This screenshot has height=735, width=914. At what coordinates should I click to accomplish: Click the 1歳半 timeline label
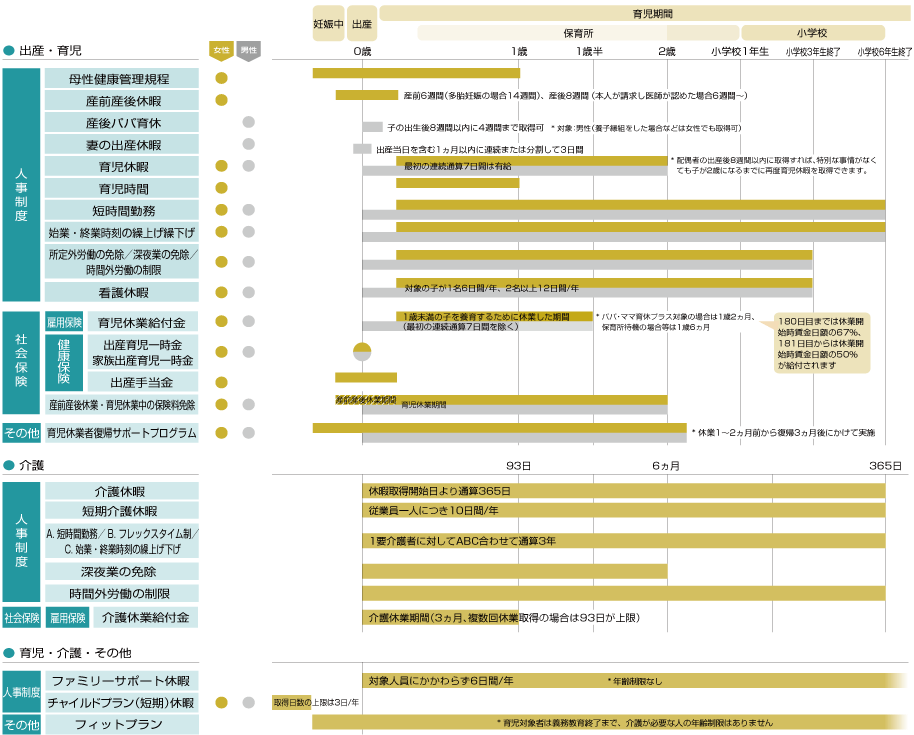tap(589, 51)
